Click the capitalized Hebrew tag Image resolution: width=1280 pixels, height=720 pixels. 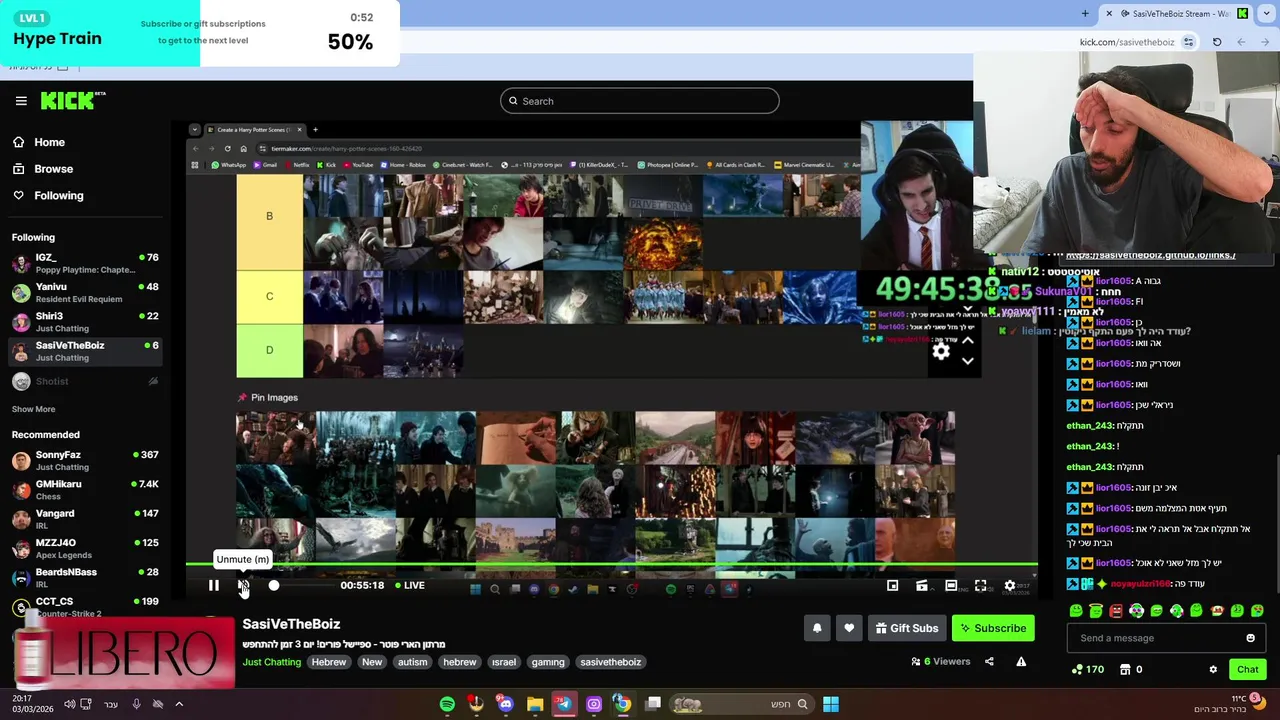point(328,662)
